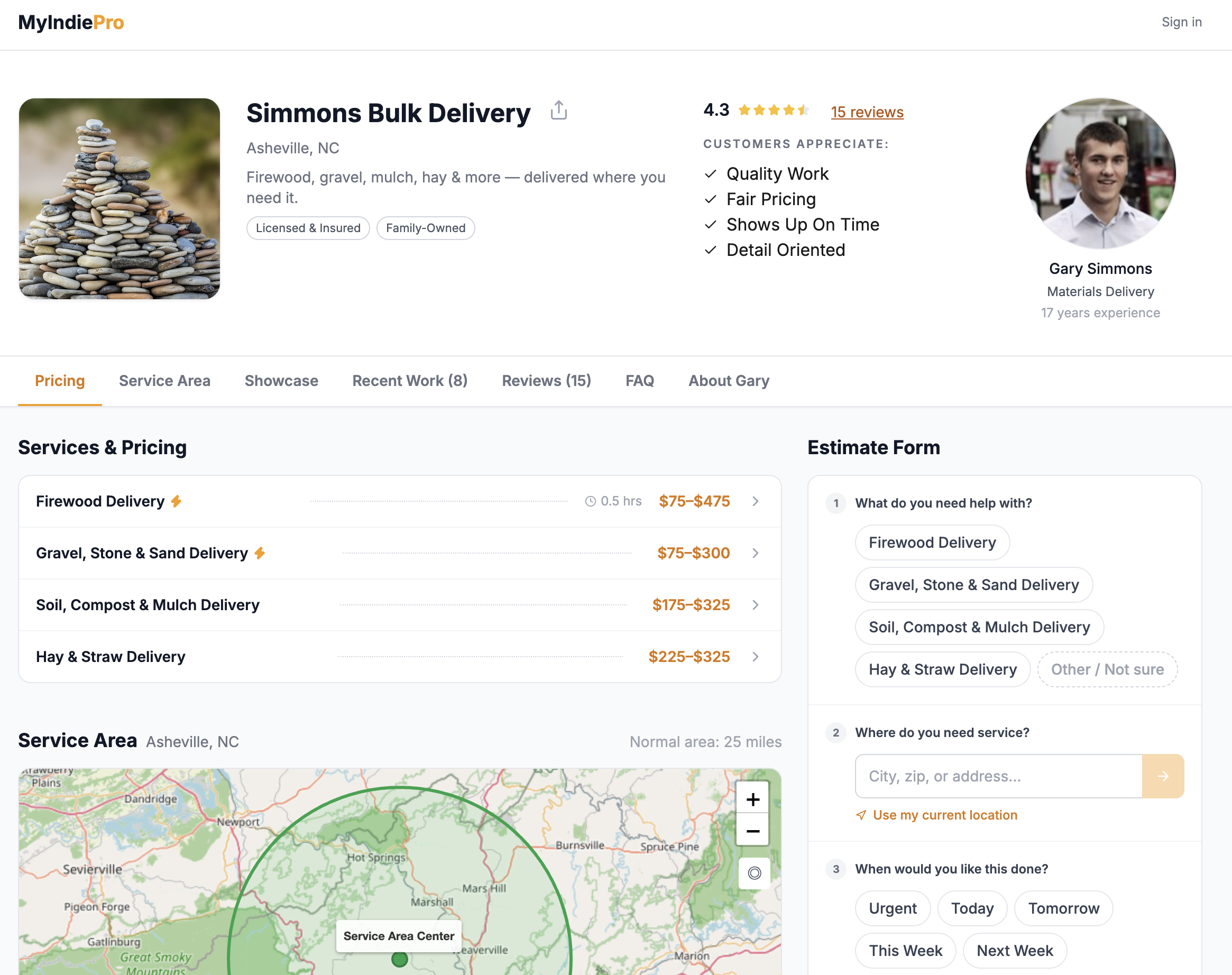Select Gravel, Stone & Sand Delivery chip in Estimate Form

click(974, 585)
